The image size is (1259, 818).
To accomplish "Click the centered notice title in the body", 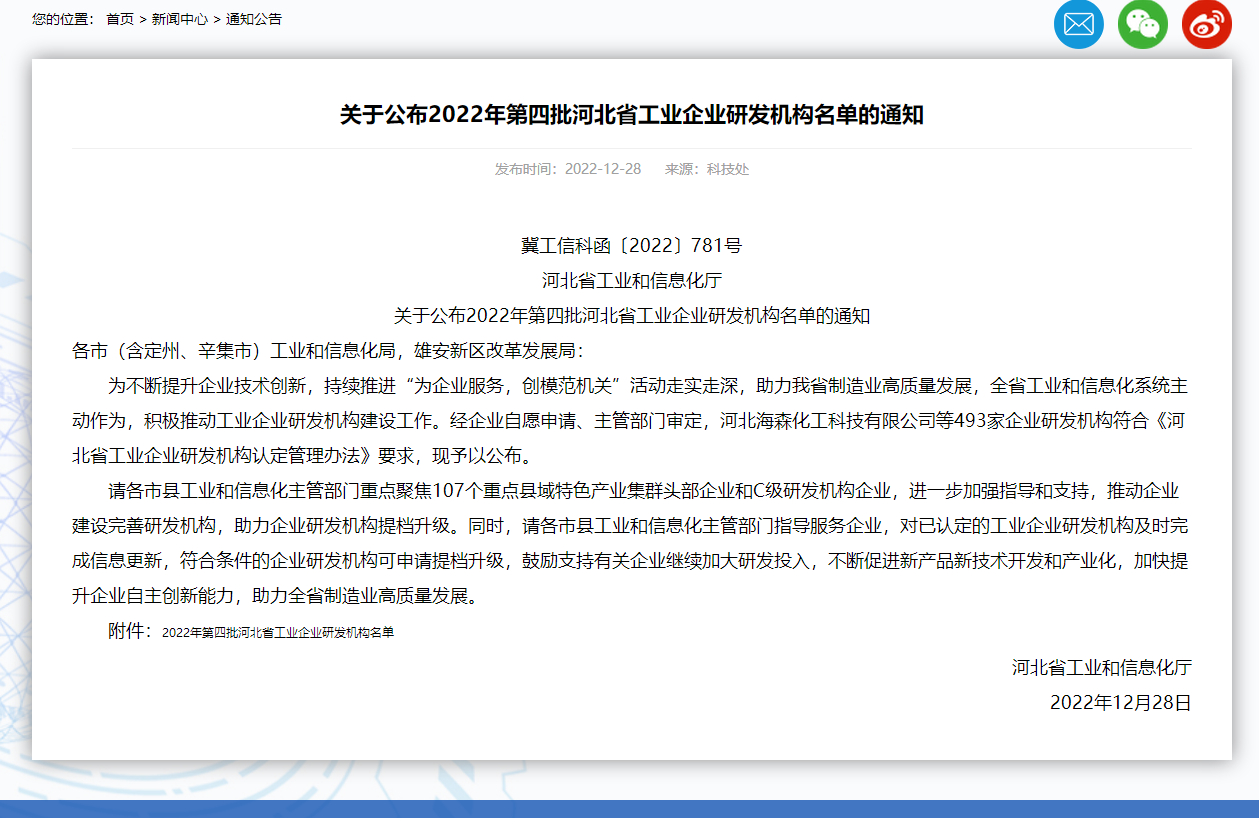I will pyautogui.click(x=631, y=316).
